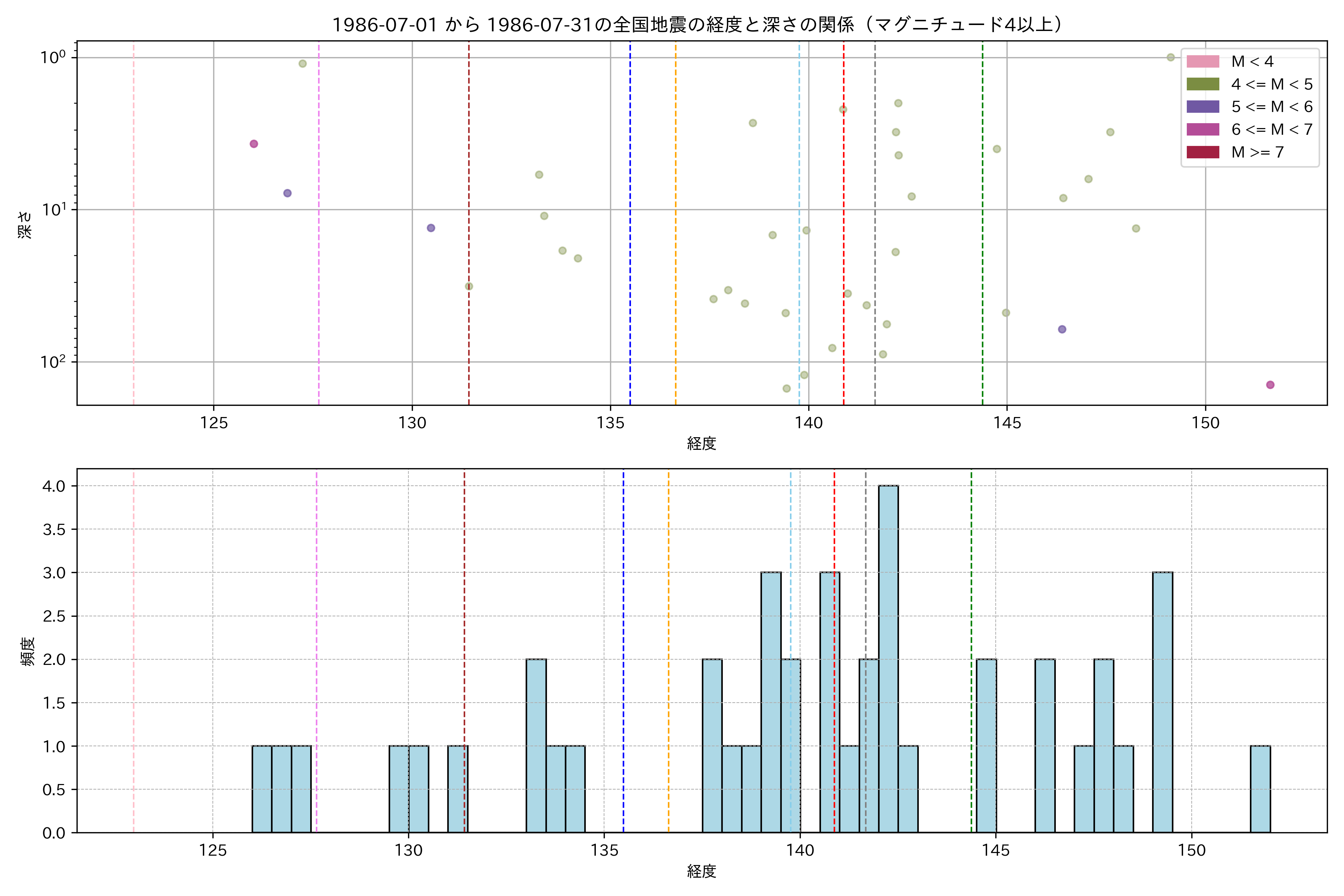This screenshot has height=896, width=1344.
Task: Click the purple scatter point near longitude 146.5
Action: 1062,329
